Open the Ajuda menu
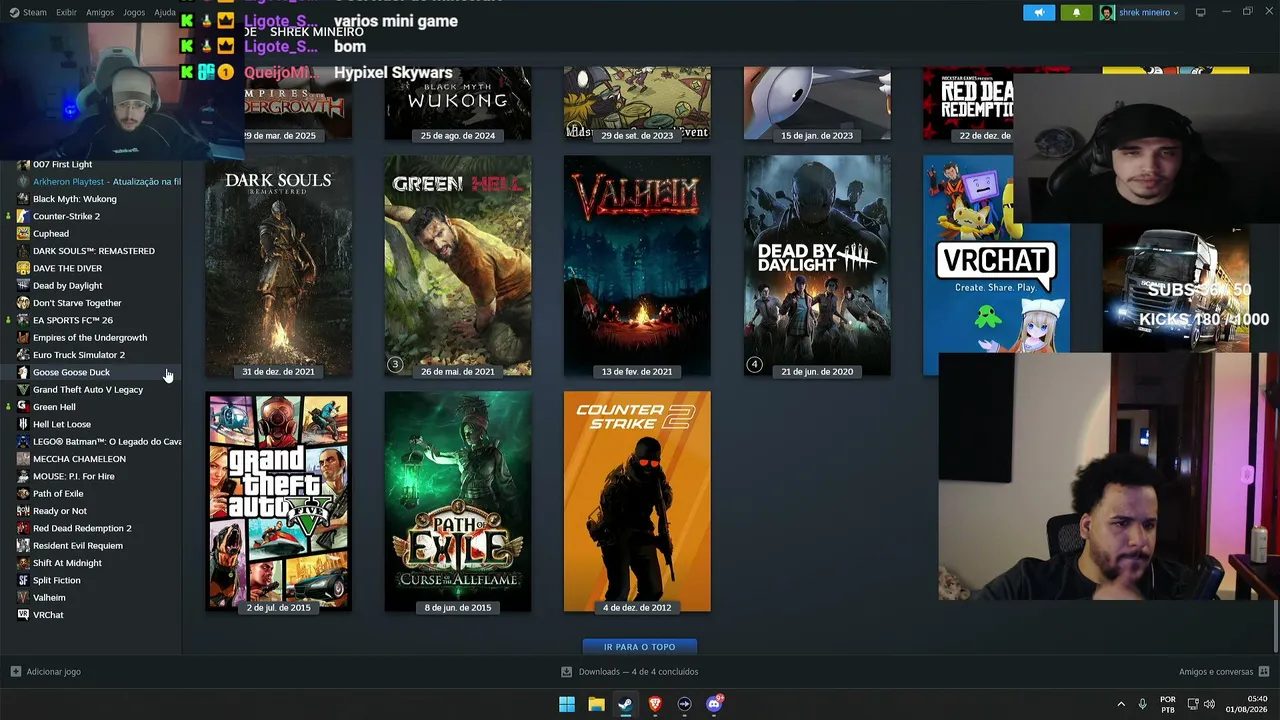1280x720 pixels. point(165,13)
